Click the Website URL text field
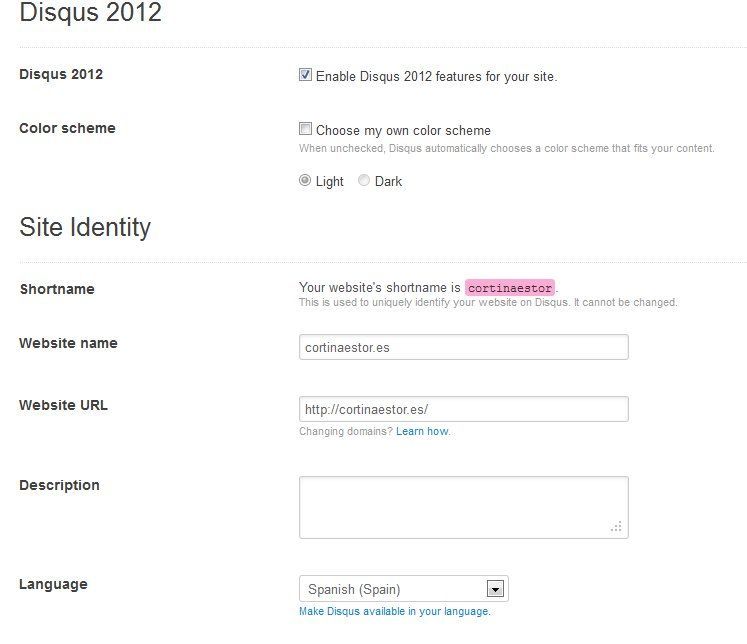The width and height of the screenshot is (747, 644). pos(464,409)
